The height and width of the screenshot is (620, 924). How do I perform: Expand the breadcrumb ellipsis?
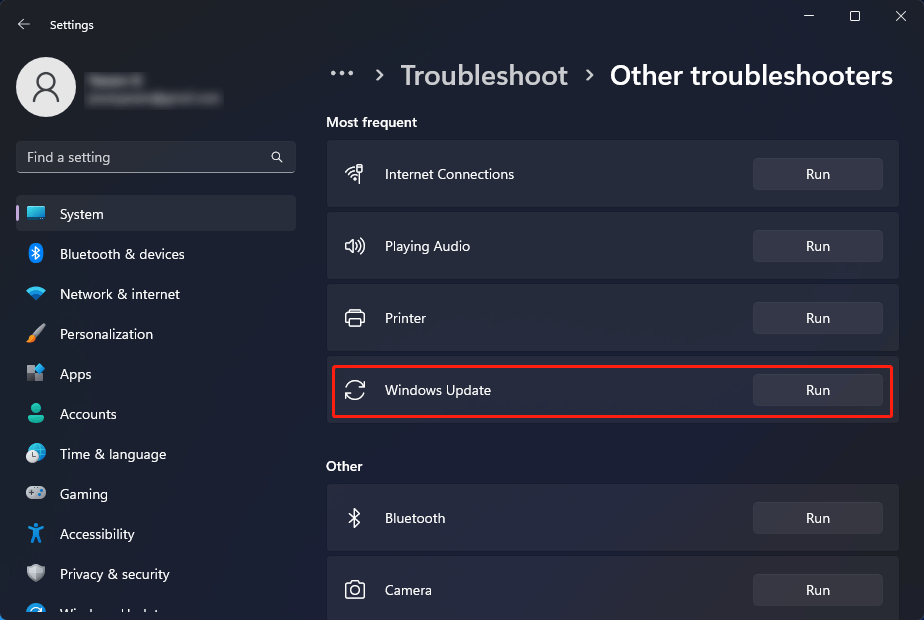pyautogui.click(x=342, y=74)
